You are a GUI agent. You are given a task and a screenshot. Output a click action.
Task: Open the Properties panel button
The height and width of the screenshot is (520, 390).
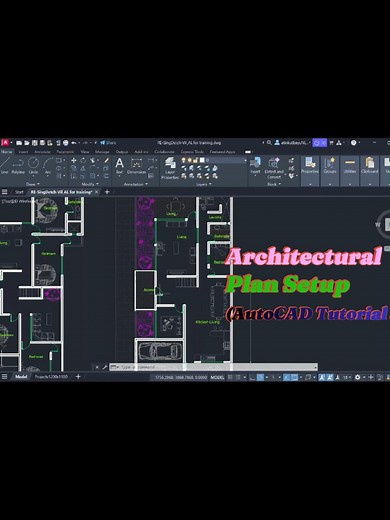pyautogui.click(x=310, y=166)
